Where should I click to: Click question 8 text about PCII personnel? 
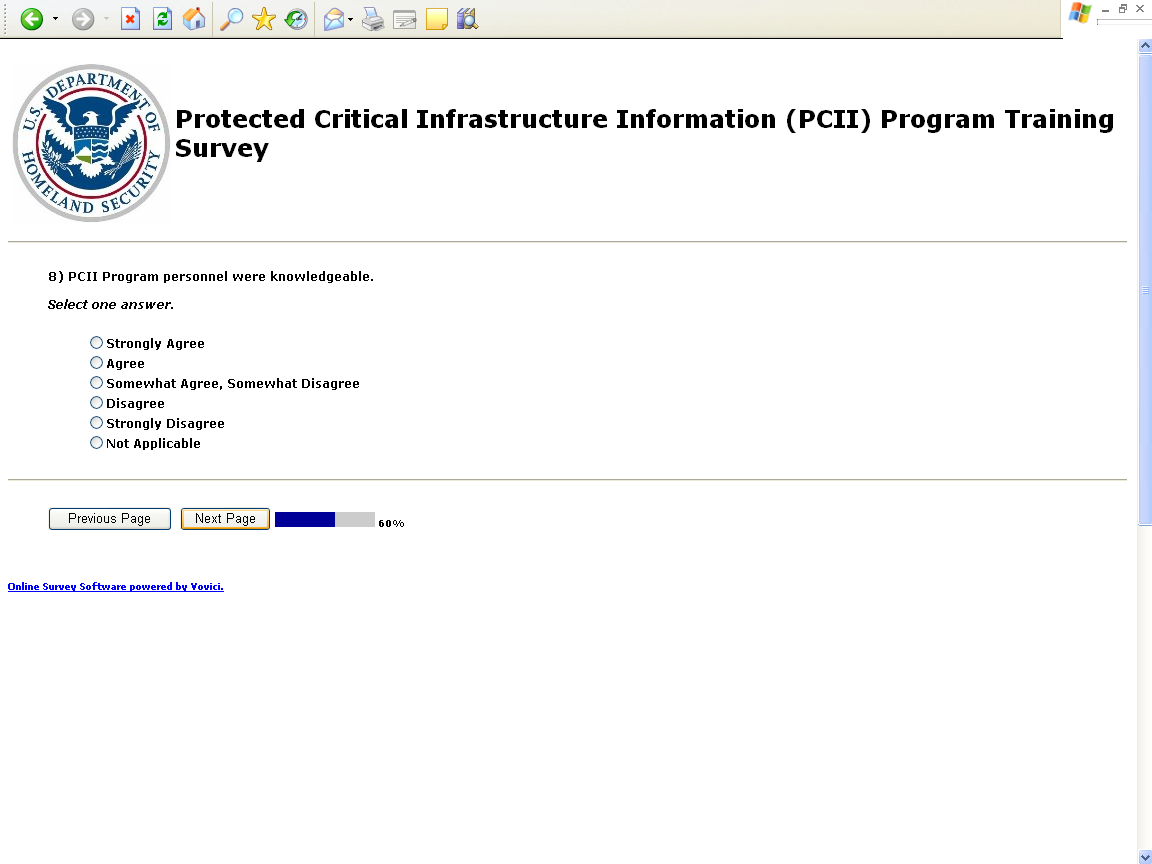pos(211,276)
